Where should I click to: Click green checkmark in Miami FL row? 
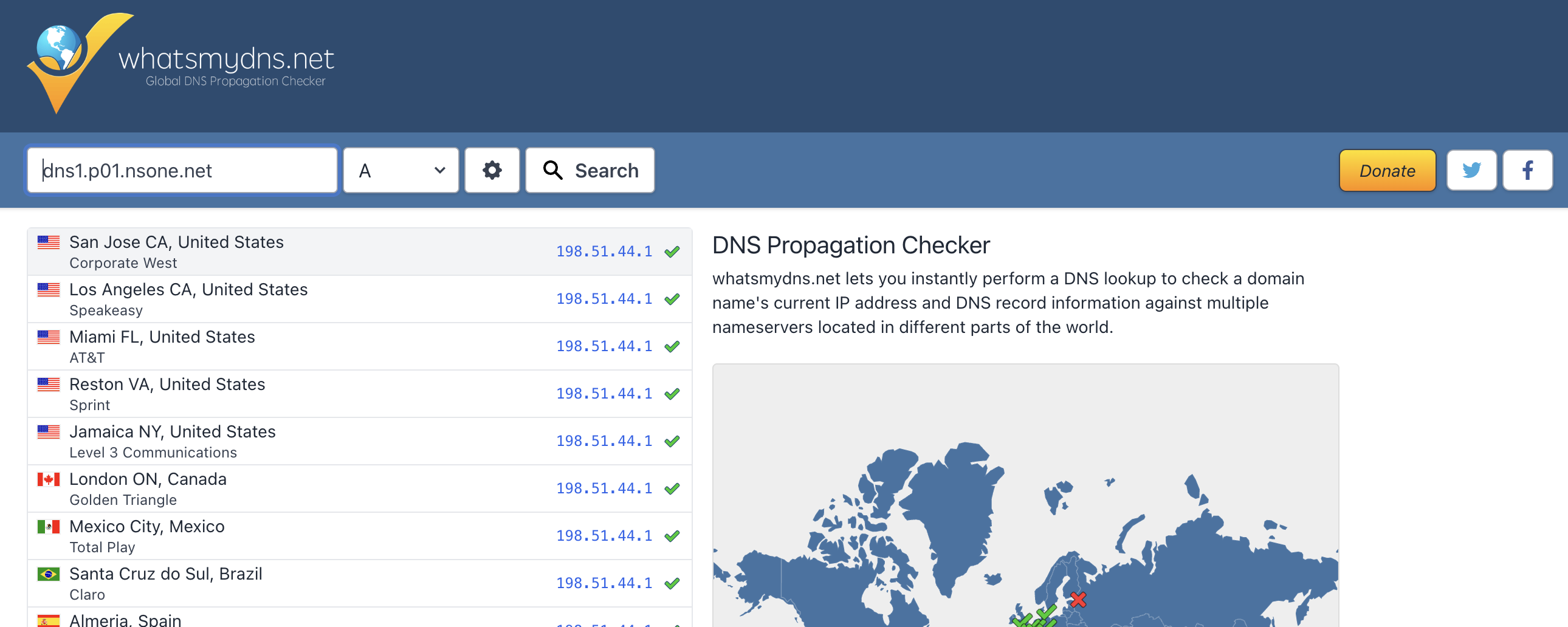[672, 346]
